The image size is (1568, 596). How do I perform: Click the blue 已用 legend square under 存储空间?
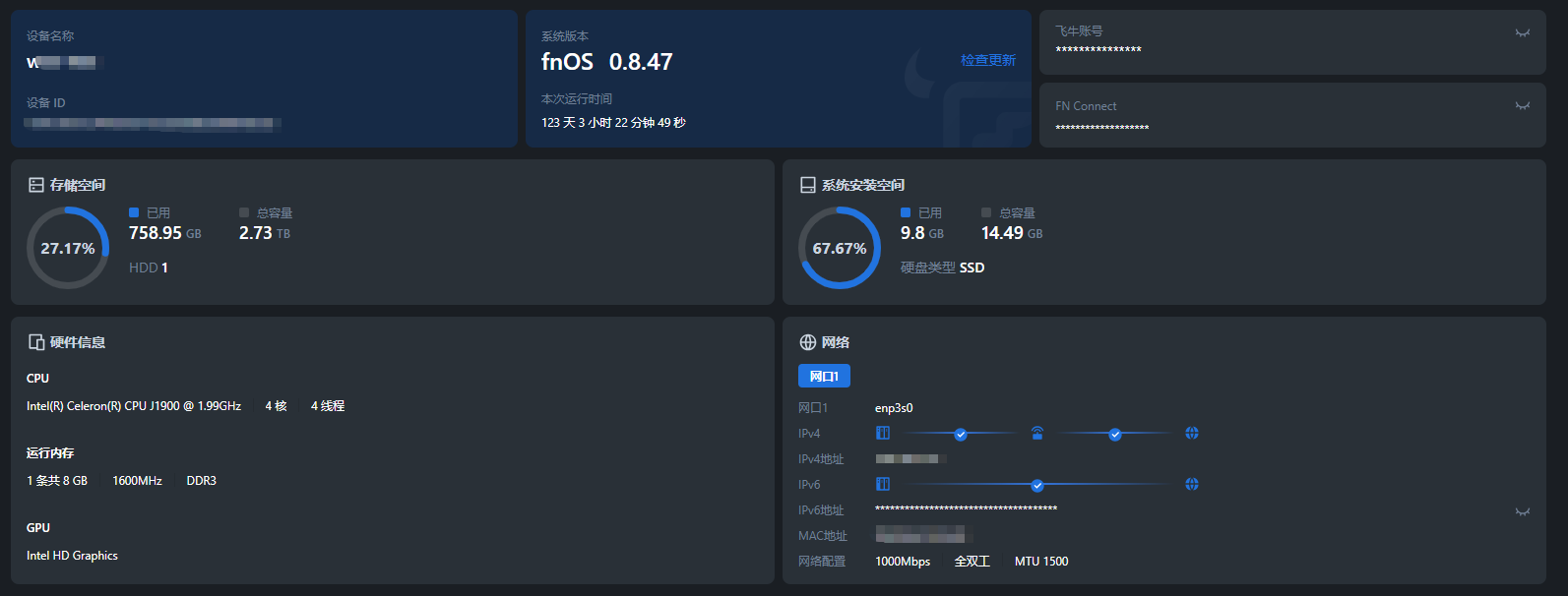[x=134, y=212]
